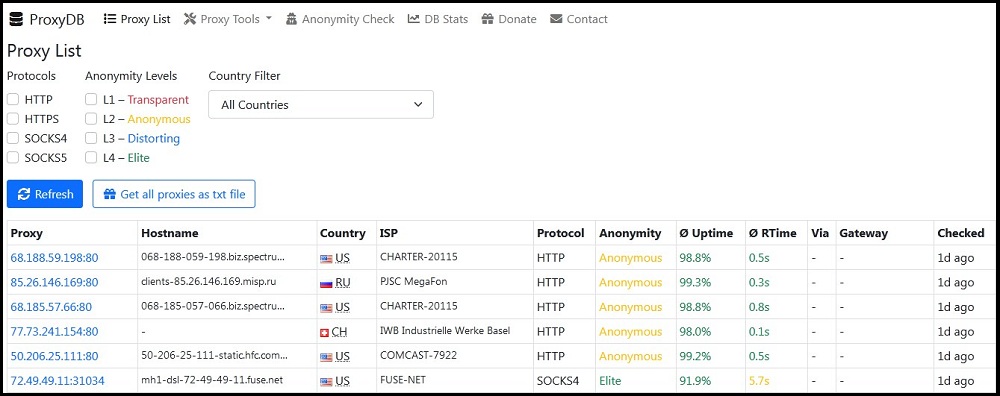Viewport: 1000px width, 396px height.
Task: Enable the HTTP protocol checkbox
Action: point(13,99)
